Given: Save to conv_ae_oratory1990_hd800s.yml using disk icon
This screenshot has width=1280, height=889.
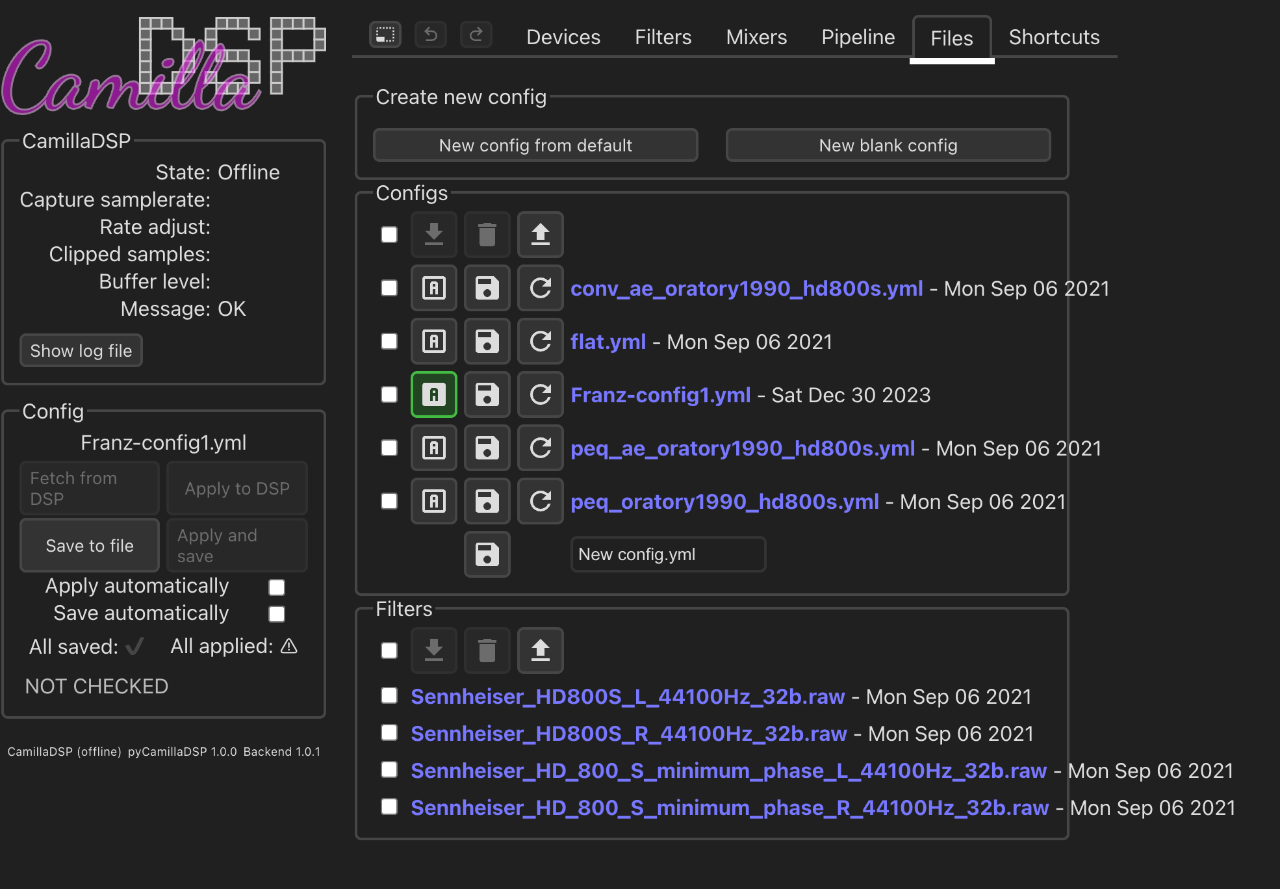Looking at the screenshot, I should (x=487, y=288).
